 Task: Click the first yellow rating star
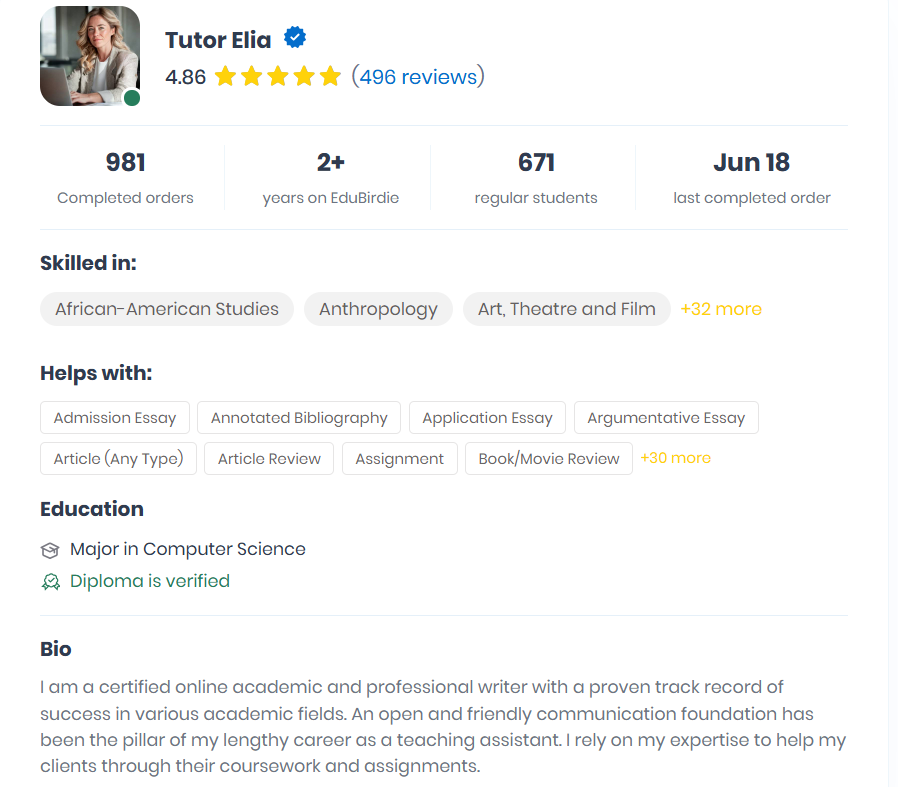[x=226, y=76]
